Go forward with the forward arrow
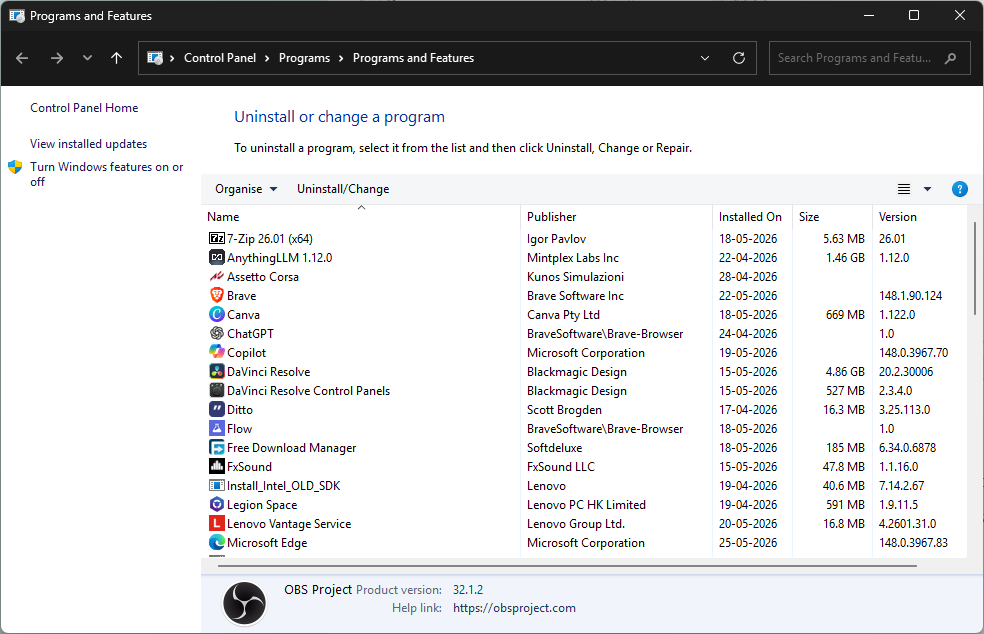 click(x=56, y=58)
